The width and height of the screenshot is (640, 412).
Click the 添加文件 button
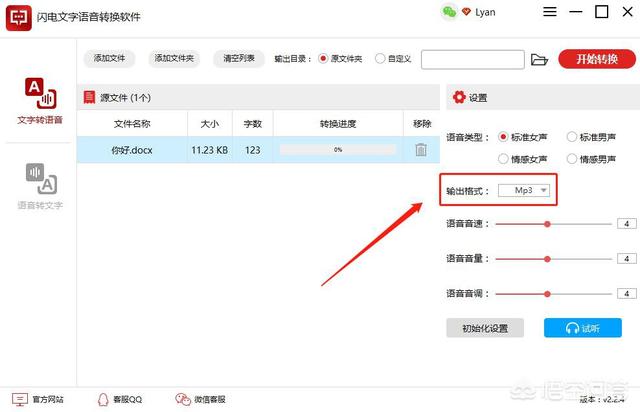pyautogui.click(x=109, y=59)
